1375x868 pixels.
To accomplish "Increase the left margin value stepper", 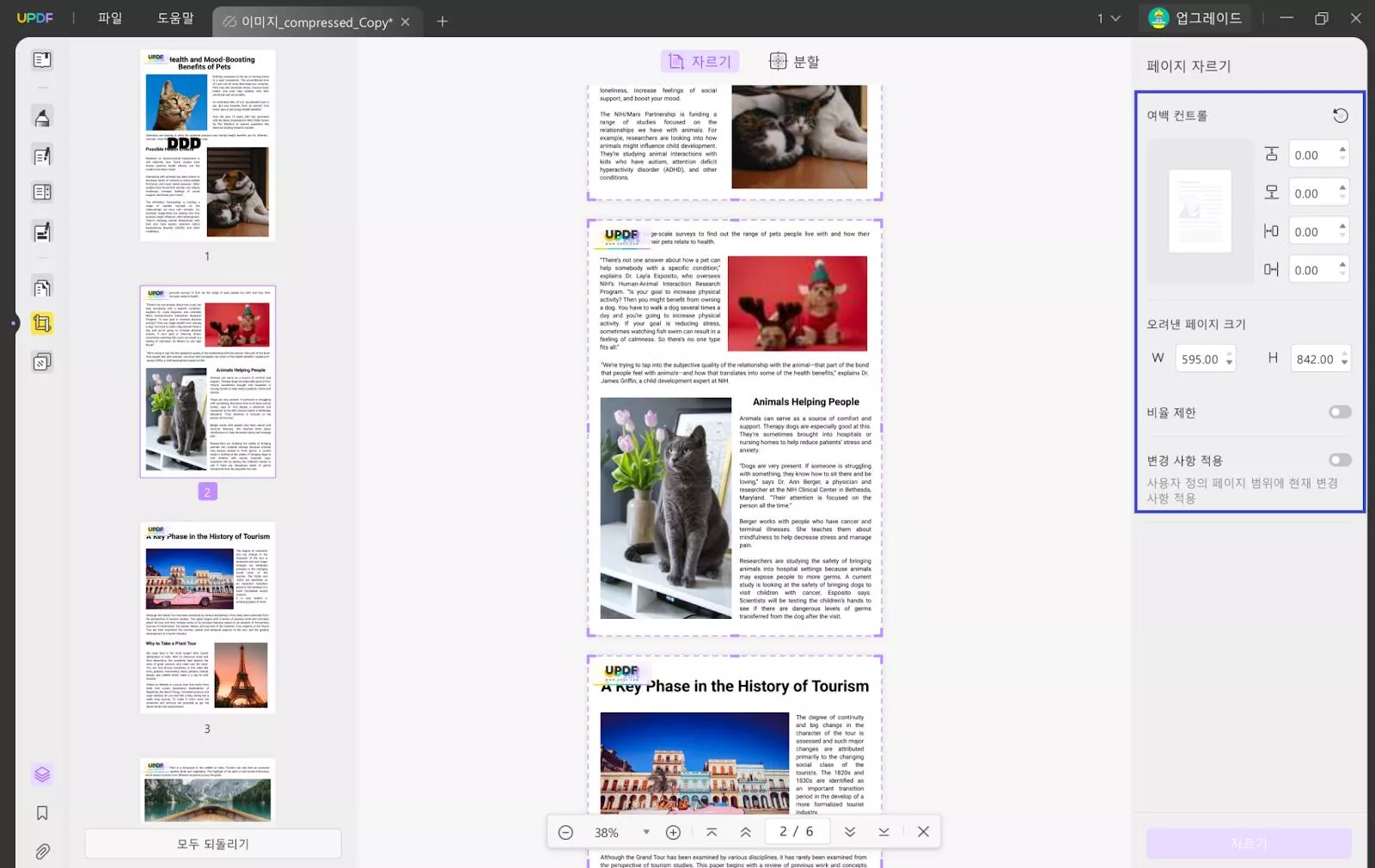I will [x=1342, y=226].
